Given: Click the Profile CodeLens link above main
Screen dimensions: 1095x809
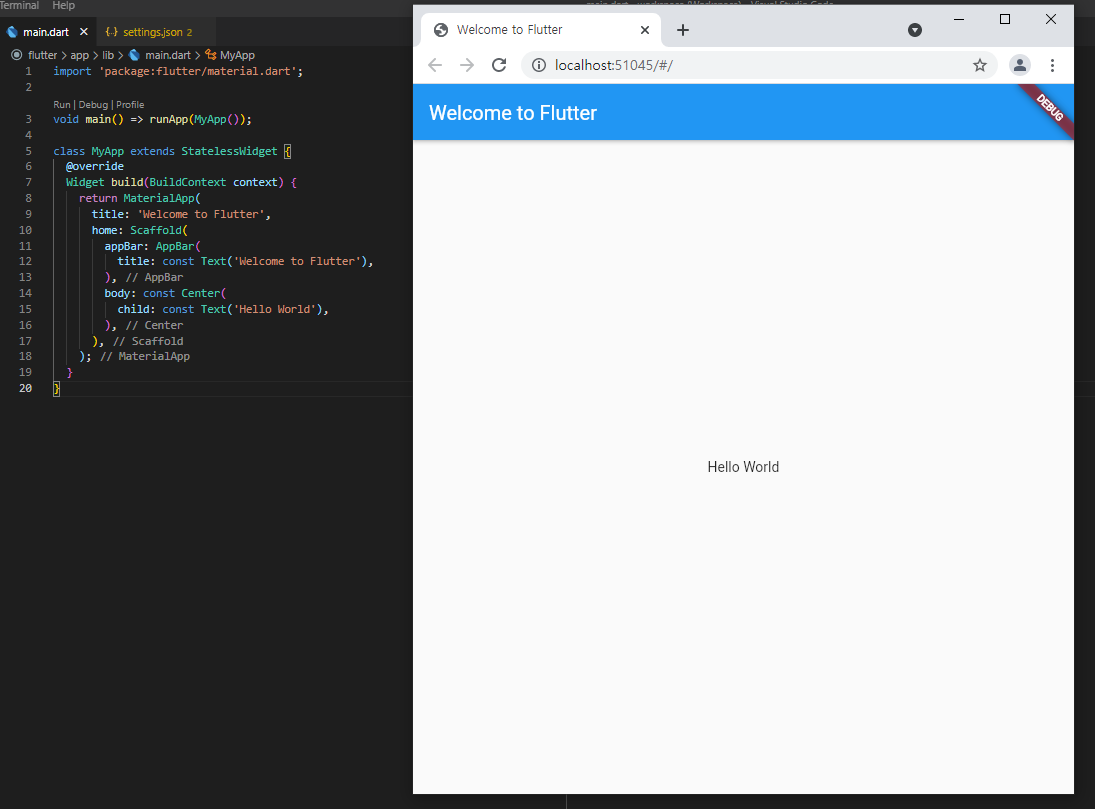Looking at the screenshot, I should point(130,105).
